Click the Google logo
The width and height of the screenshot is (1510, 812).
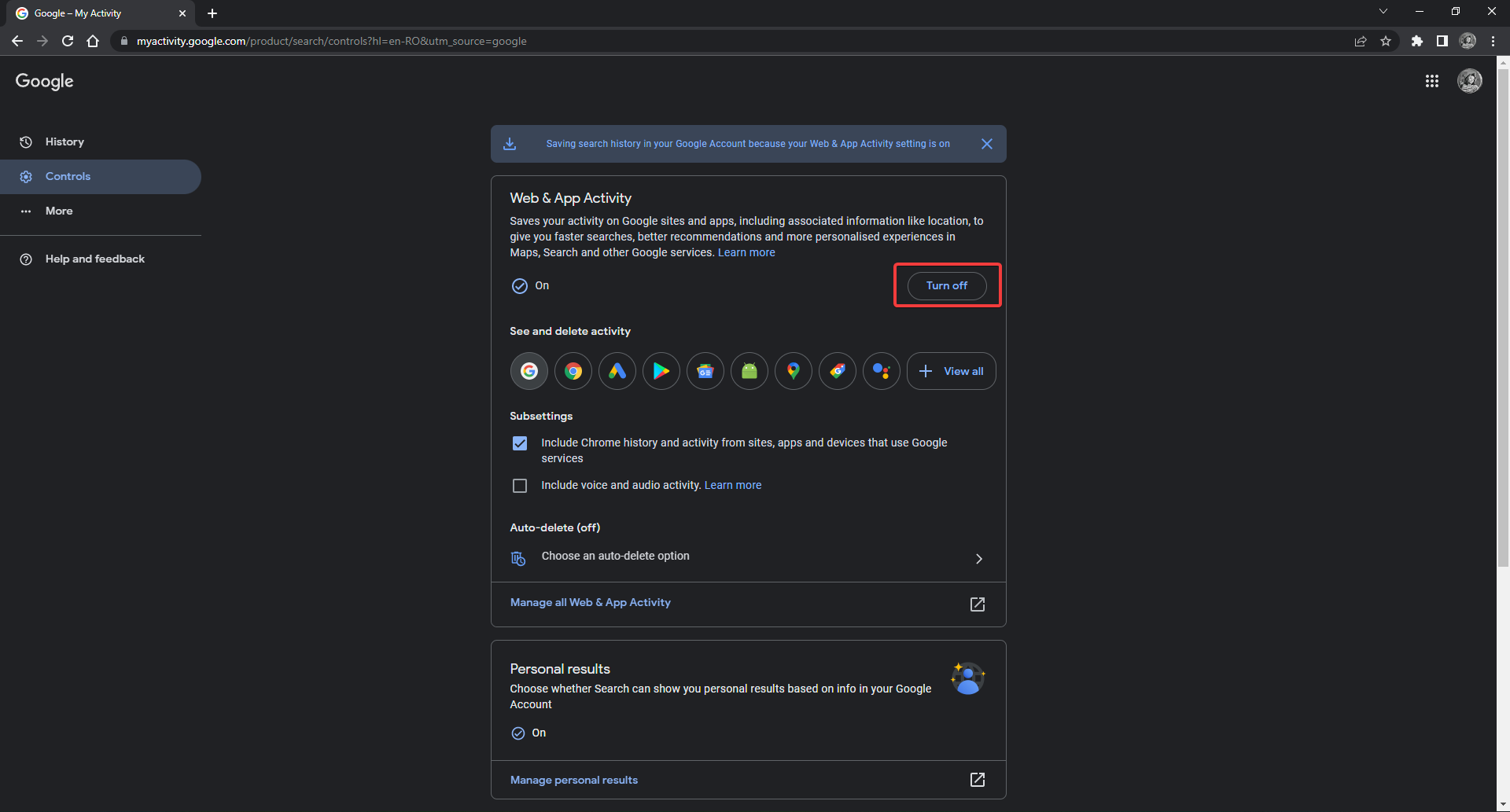coord(44,81)
